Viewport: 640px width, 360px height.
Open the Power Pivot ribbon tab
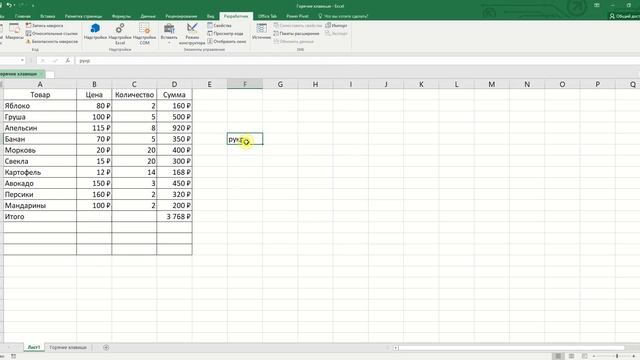coord(297,16)
